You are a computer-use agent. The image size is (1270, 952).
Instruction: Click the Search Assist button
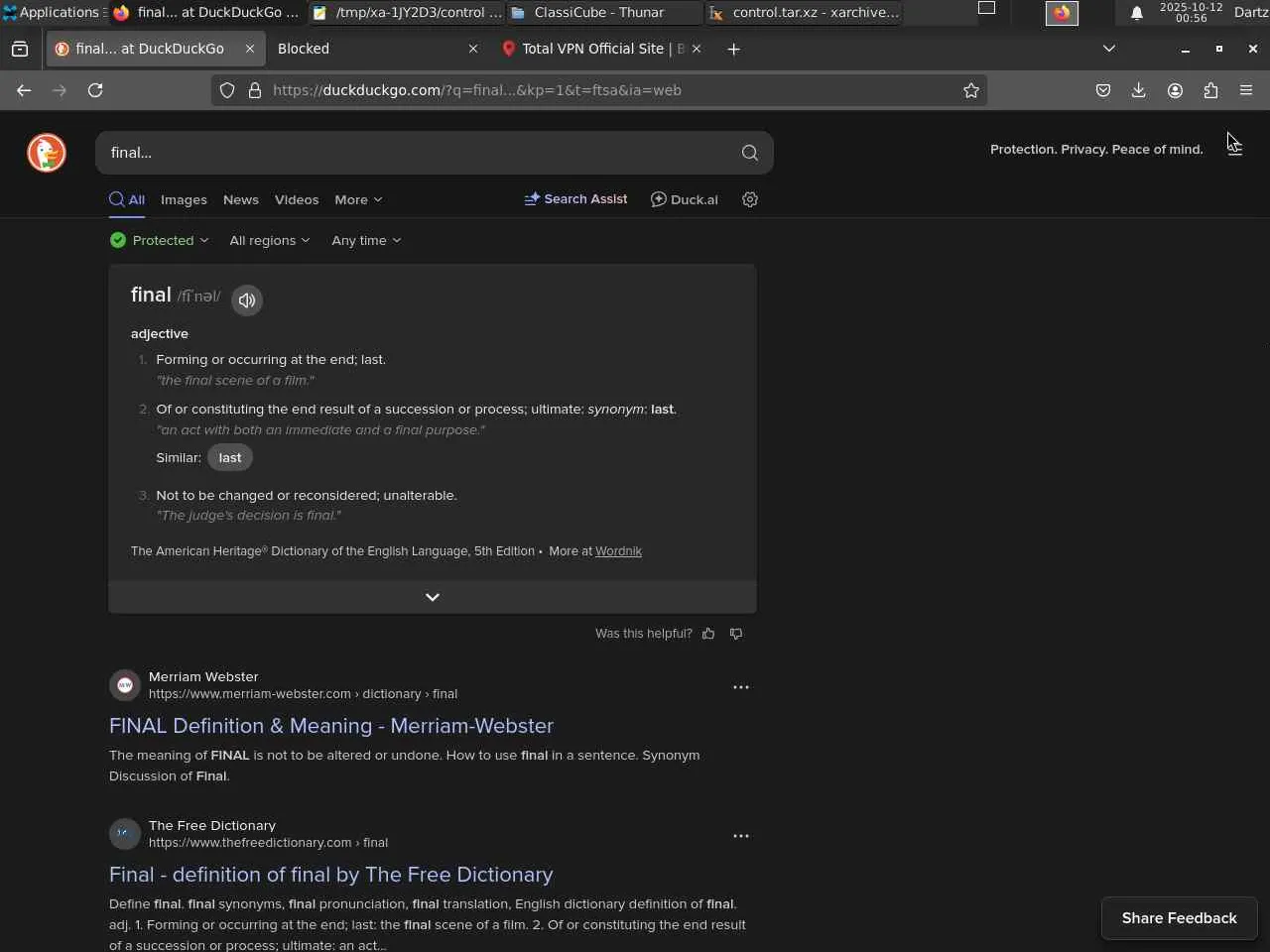point(575,199)
